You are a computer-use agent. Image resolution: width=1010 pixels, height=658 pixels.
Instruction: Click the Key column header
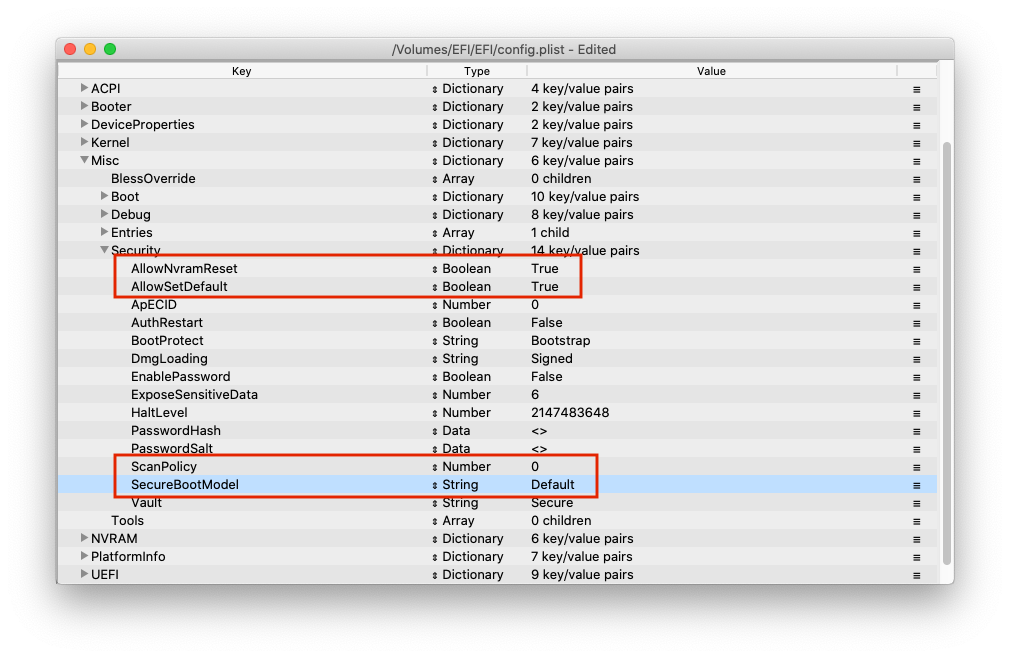241,71
